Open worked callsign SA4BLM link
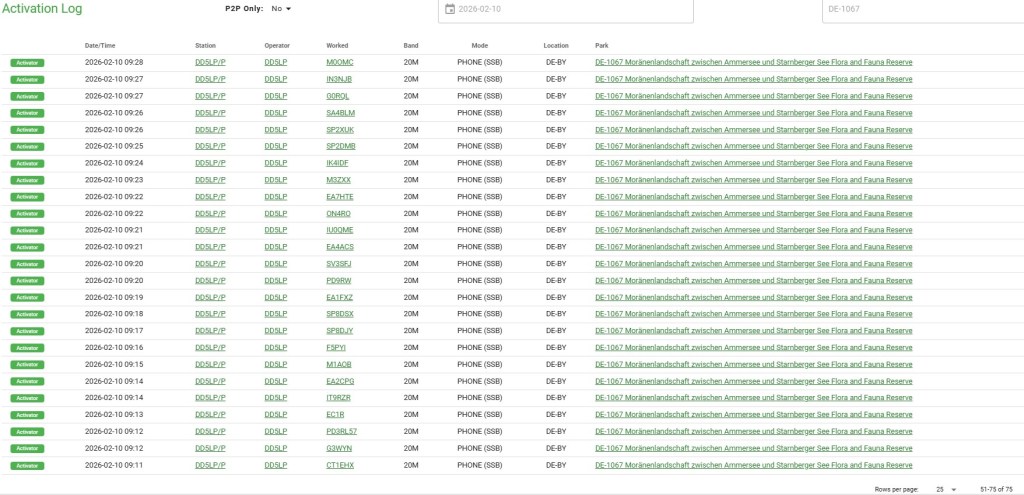This screenshot has width=1024, height=495. click(340, 113)
